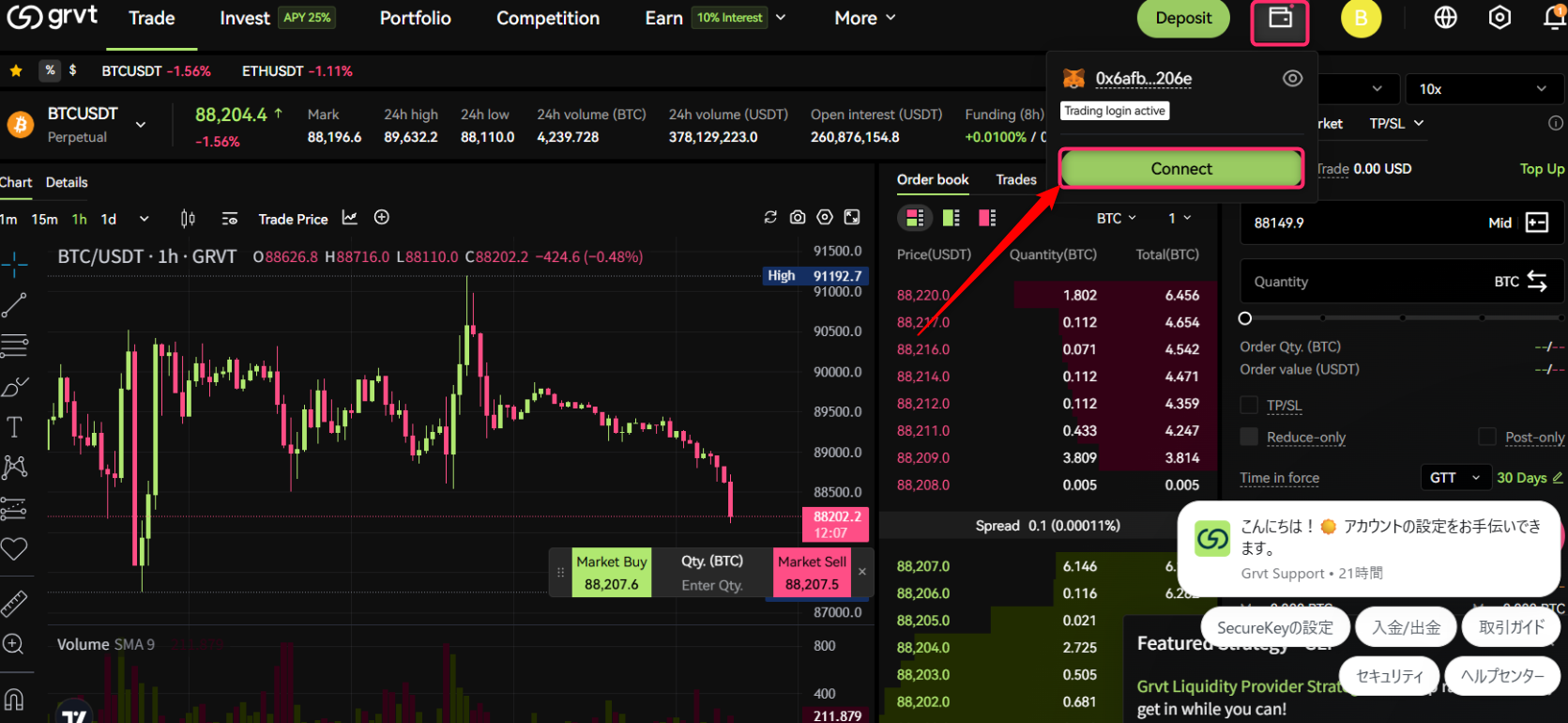1568x723 pixels.
Task: Click the notification bell icon
Action: click(x=1553, y=18)
